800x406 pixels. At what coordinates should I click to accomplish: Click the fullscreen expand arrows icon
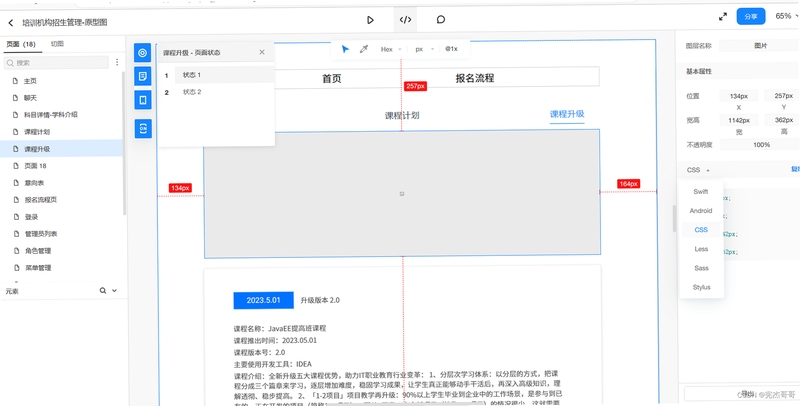point(722,17)
